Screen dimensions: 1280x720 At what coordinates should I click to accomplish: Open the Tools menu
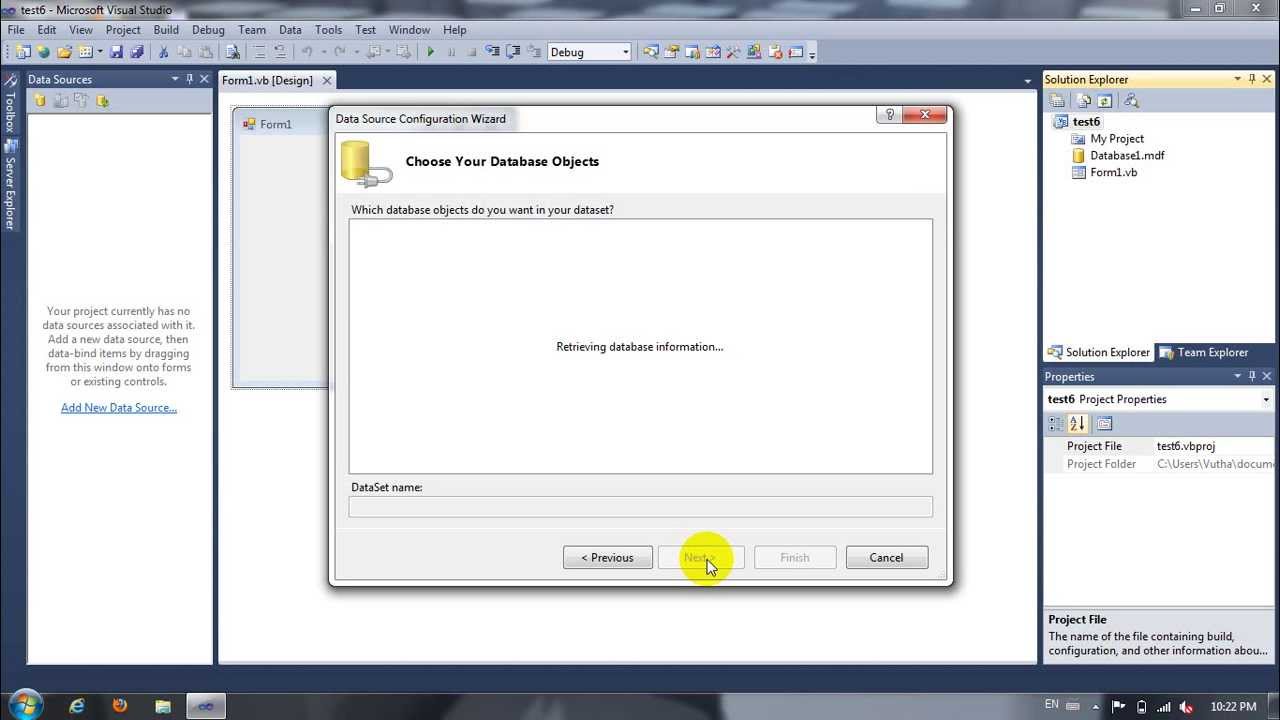click(328, 30)
